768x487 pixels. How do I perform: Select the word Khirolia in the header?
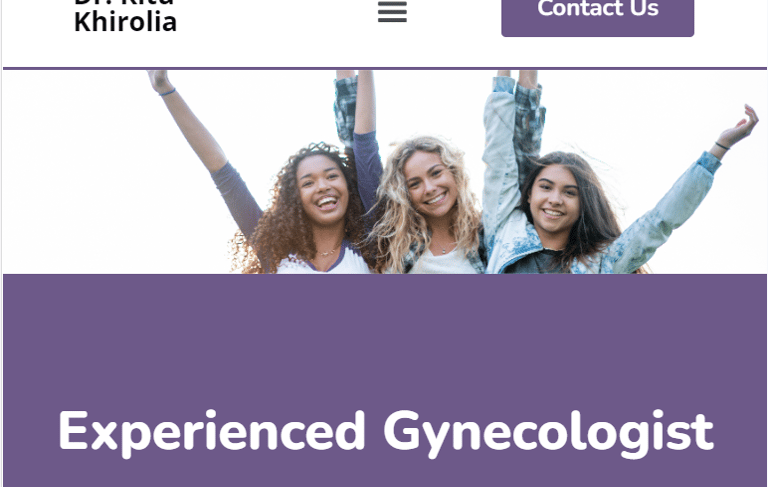125,22
